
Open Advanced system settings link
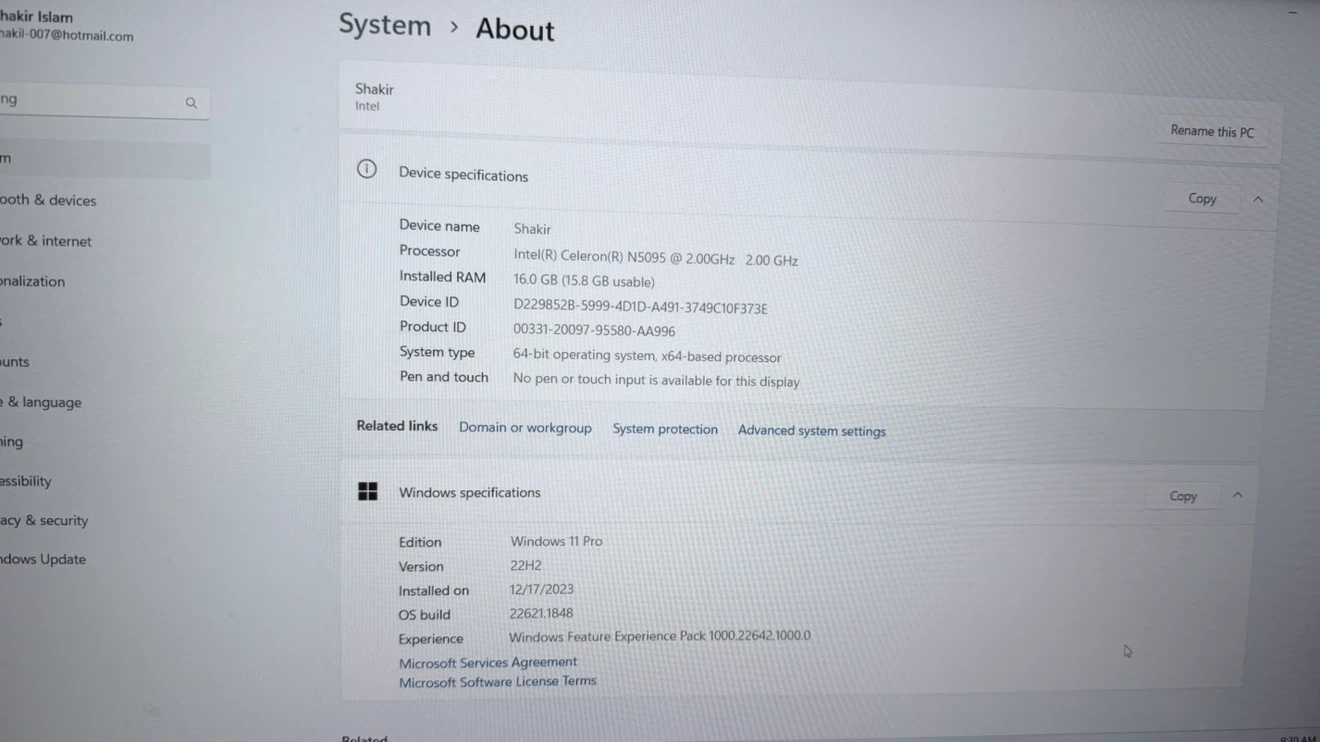(x=812, y=431)
